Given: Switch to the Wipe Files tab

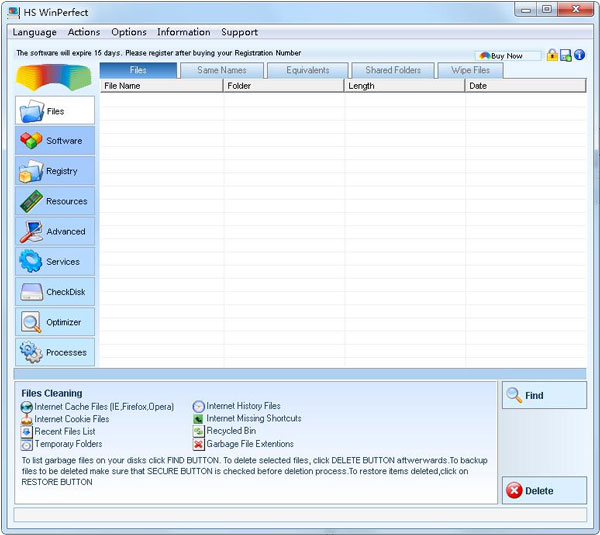Looking at the screenshot, I should point(470,70).
